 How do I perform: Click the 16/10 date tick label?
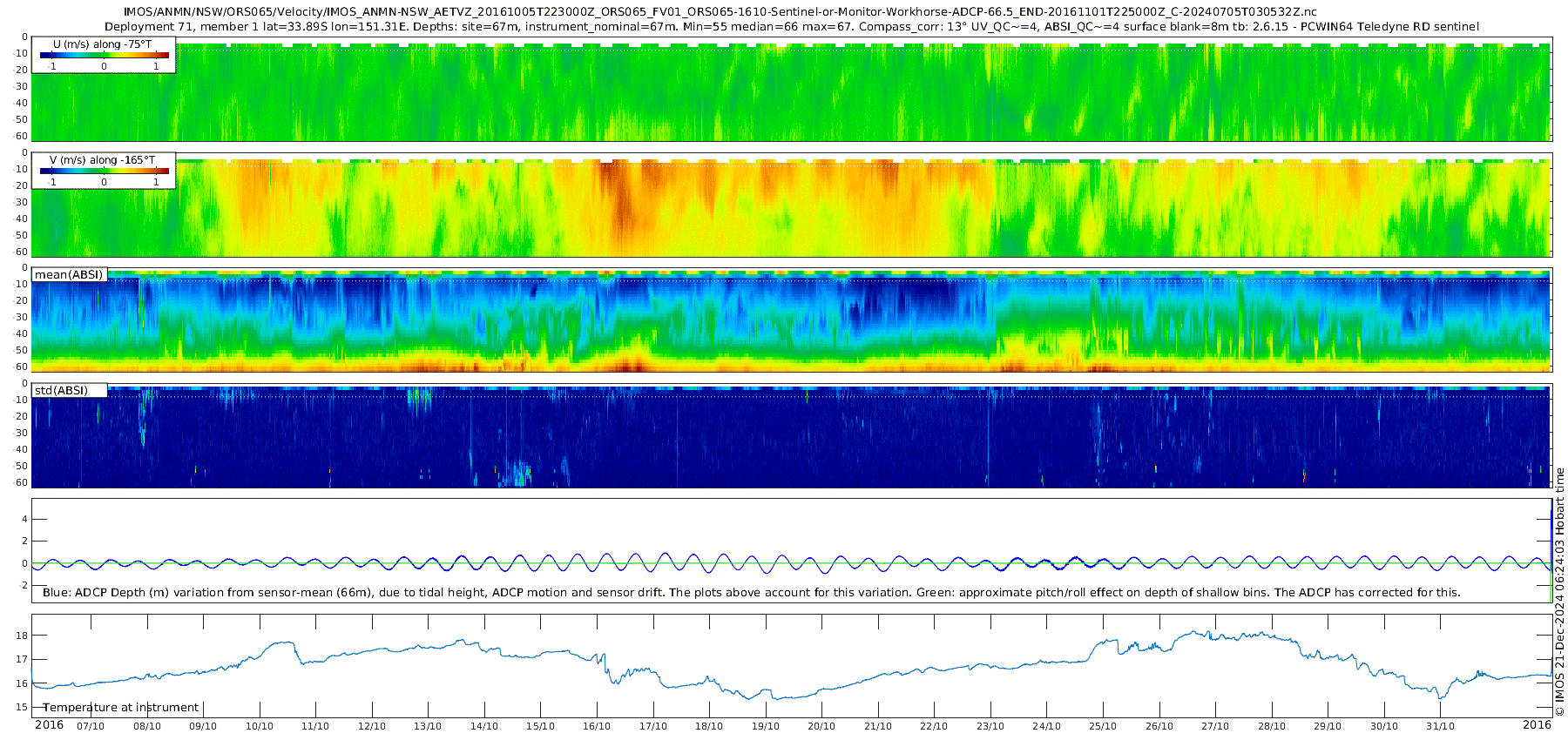597,726
